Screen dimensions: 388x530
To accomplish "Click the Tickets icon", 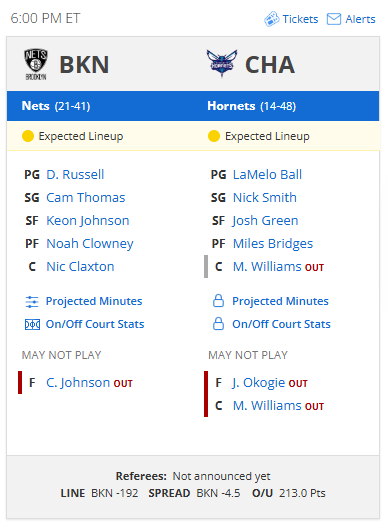I will (271, 19).
